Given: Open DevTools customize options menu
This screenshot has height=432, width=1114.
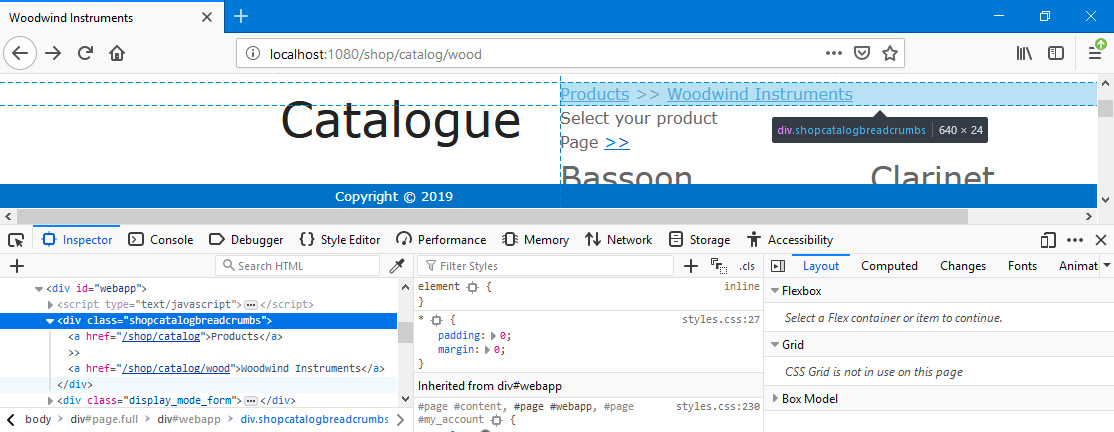Looking at the screenshot, I should point(1075,240).
